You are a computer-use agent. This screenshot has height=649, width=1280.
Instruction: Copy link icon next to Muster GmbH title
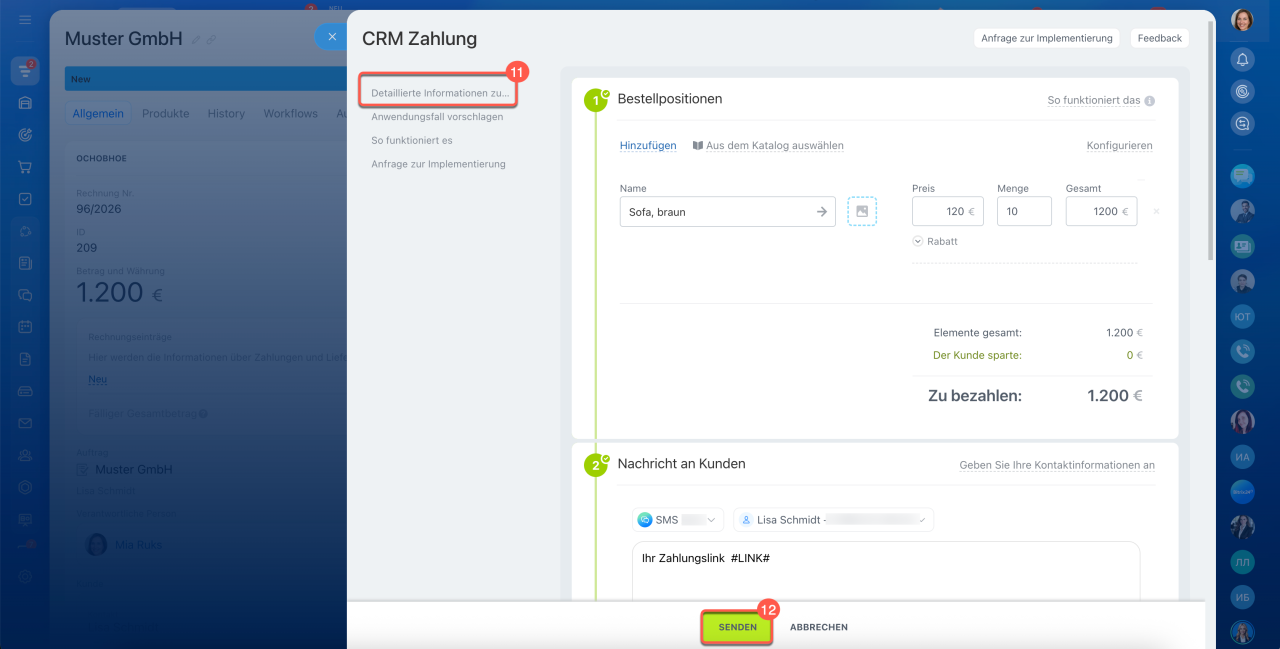(x=211, y=40)
